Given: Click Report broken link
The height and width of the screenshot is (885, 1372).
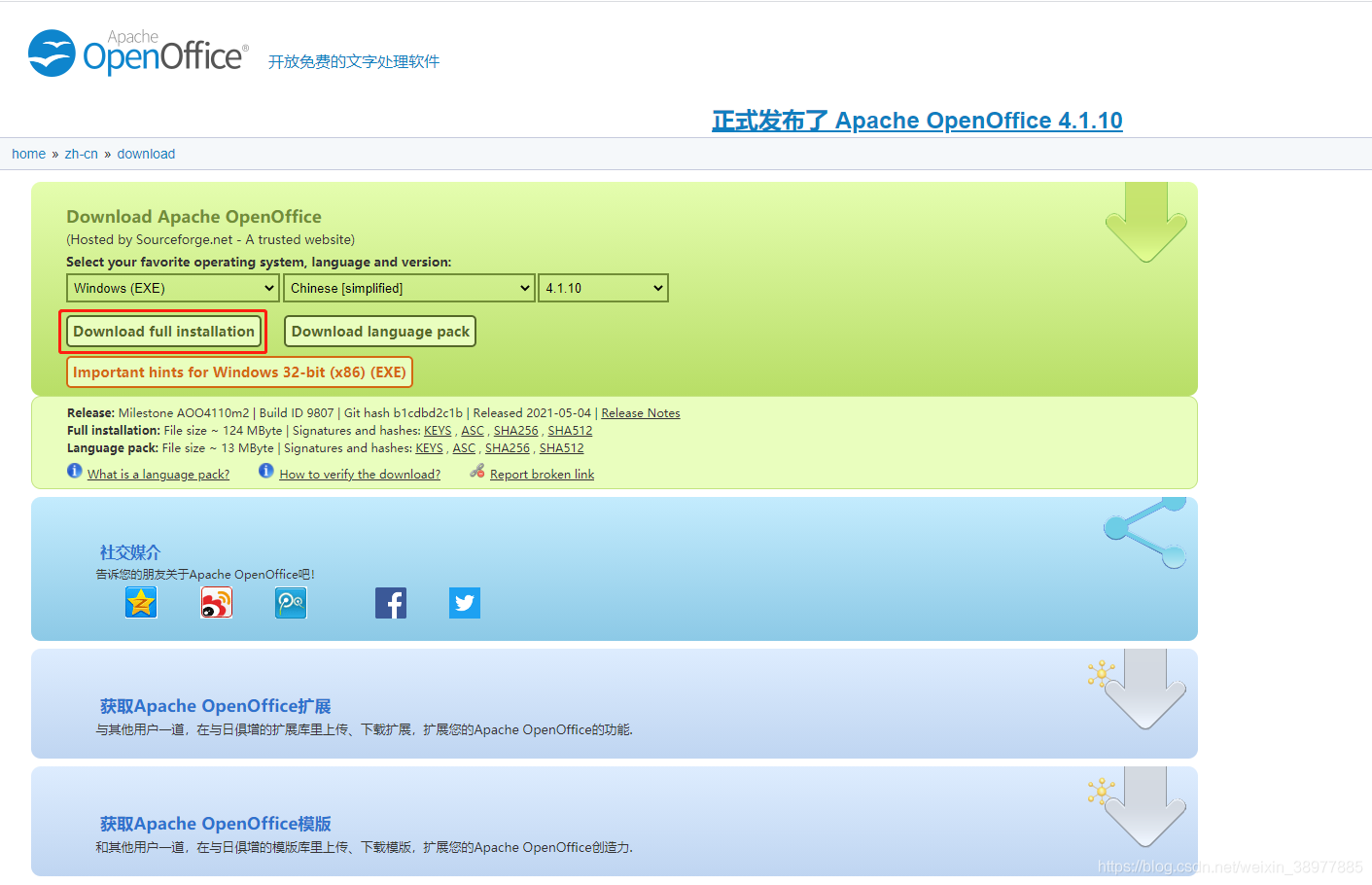Looking at the screenshot, I should pyautogui.click(x=543, y=475).
